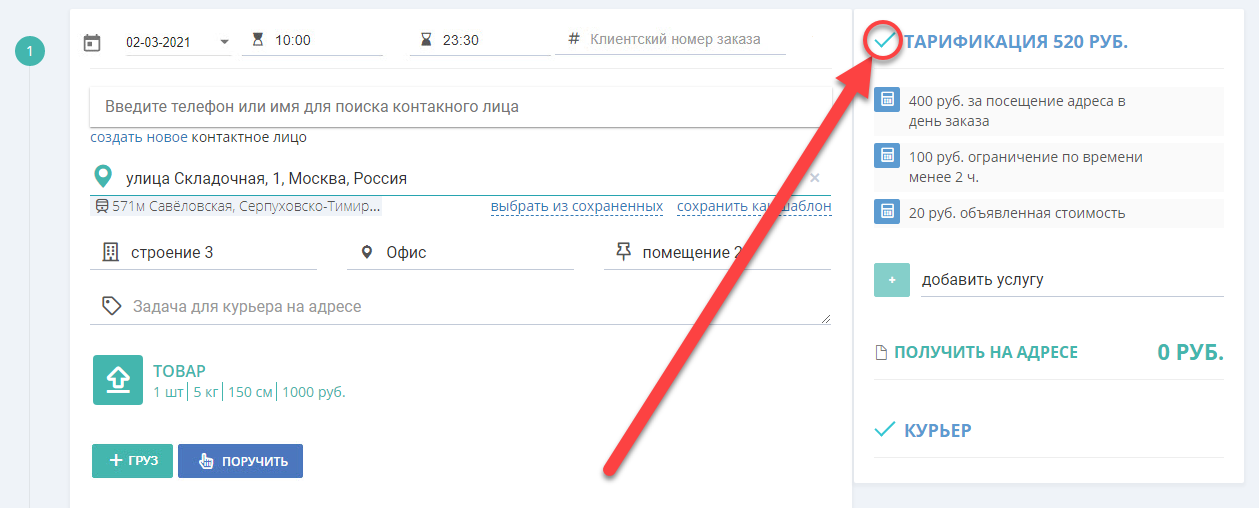Focus the добавить услугу field
The width and height of the screenshot is (1259, 508).
(x=1072, y=280)
